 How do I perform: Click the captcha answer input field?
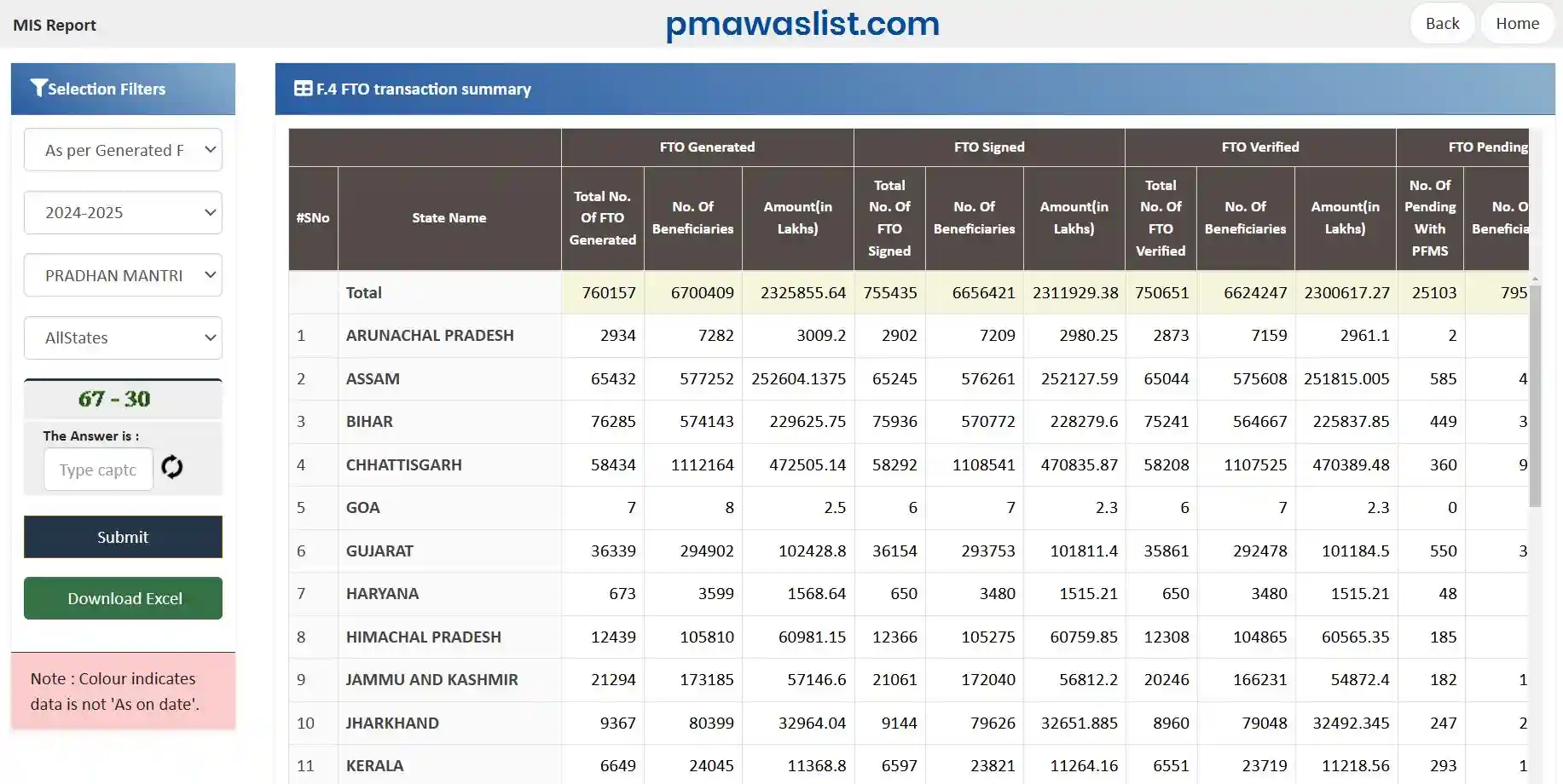pos(98,469)
